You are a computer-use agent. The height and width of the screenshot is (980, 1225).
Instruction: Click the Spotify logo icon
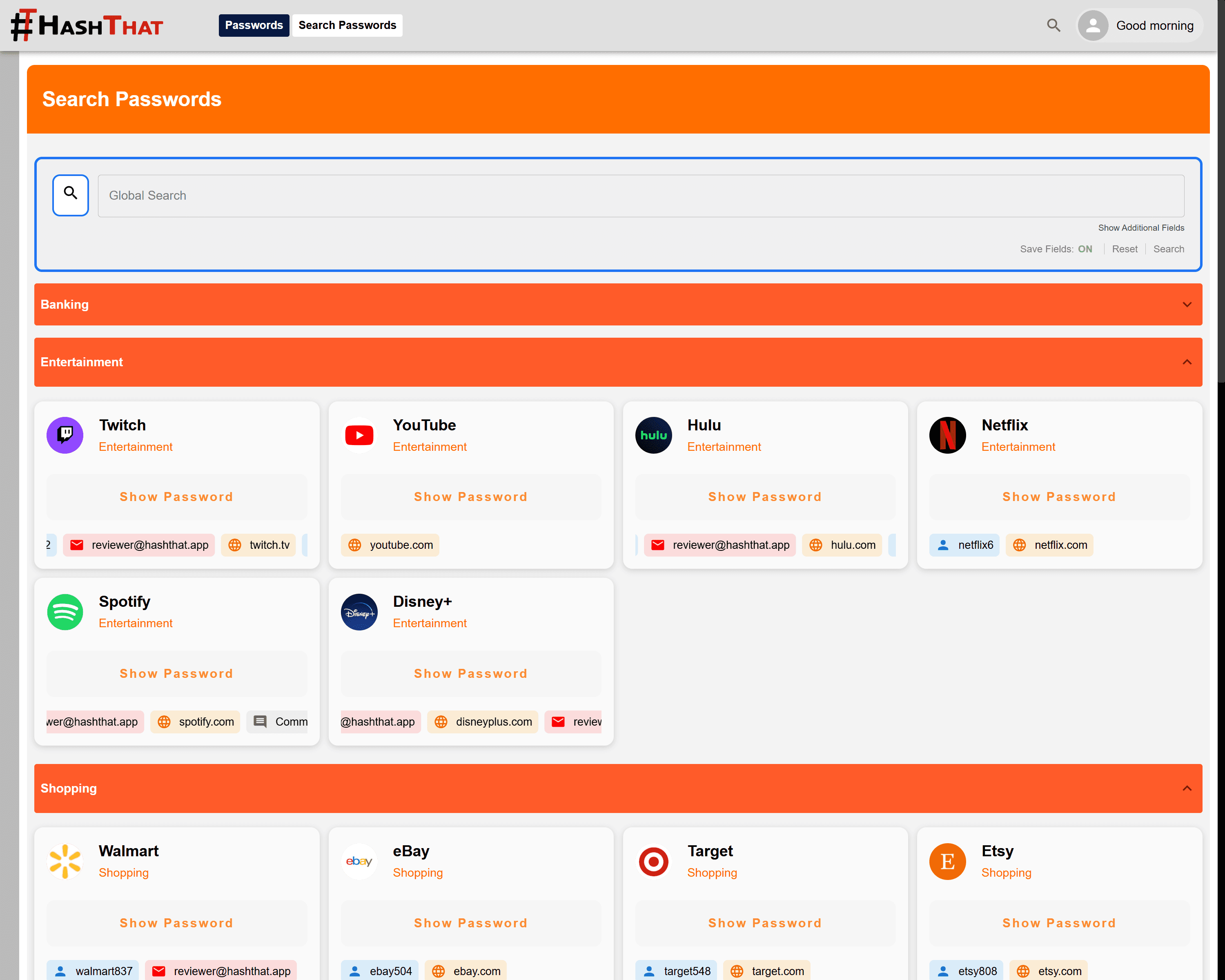(x=65, y=612)
